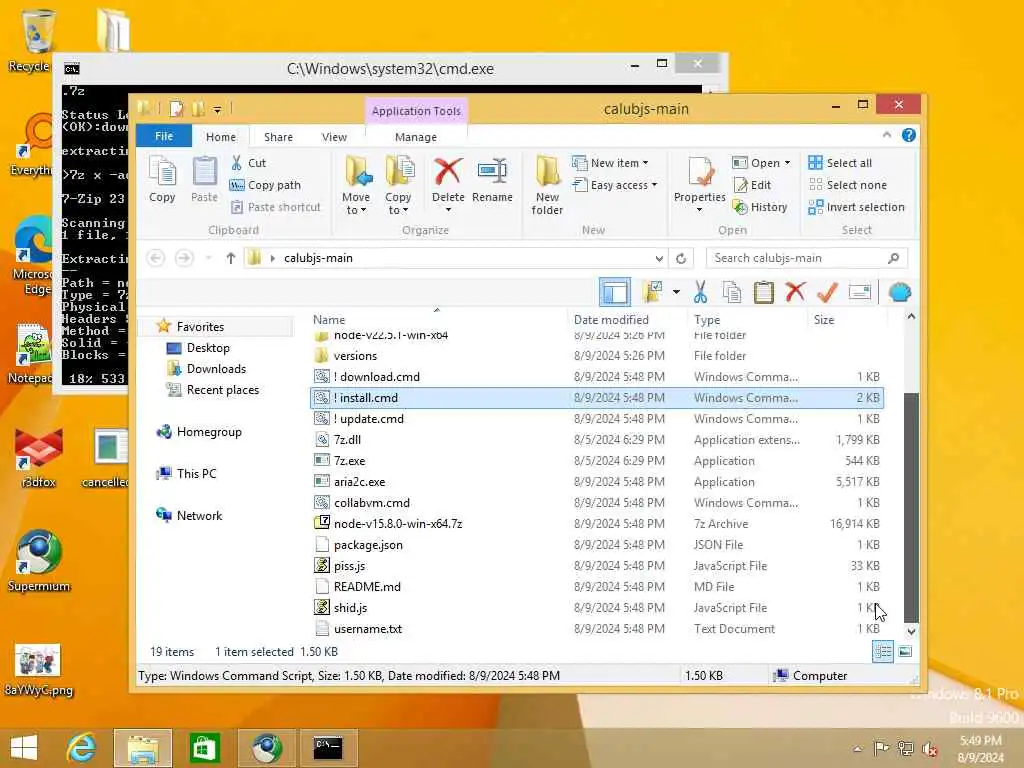Screen dimensions: 1024x768
Task: Select Network in navigation pane
Action: [189, 515]
